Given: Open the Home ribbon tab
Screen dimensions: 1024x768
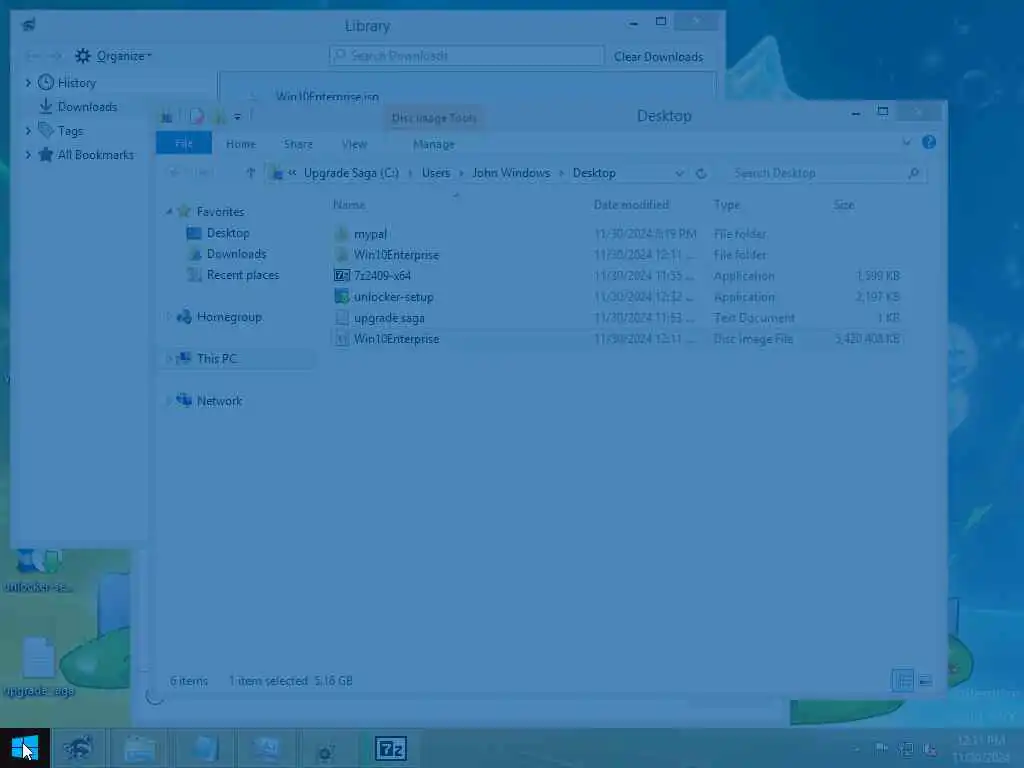Looking at the screenshot, I should coord(240,144).
